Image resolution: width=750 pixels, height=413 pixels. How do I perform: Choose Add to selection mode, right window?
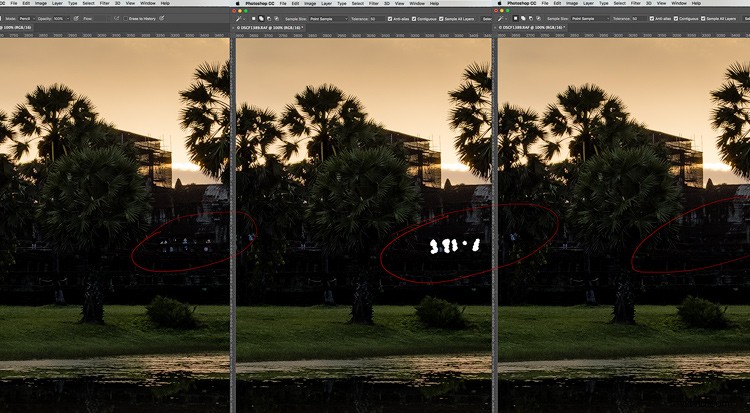coord(523,19)
